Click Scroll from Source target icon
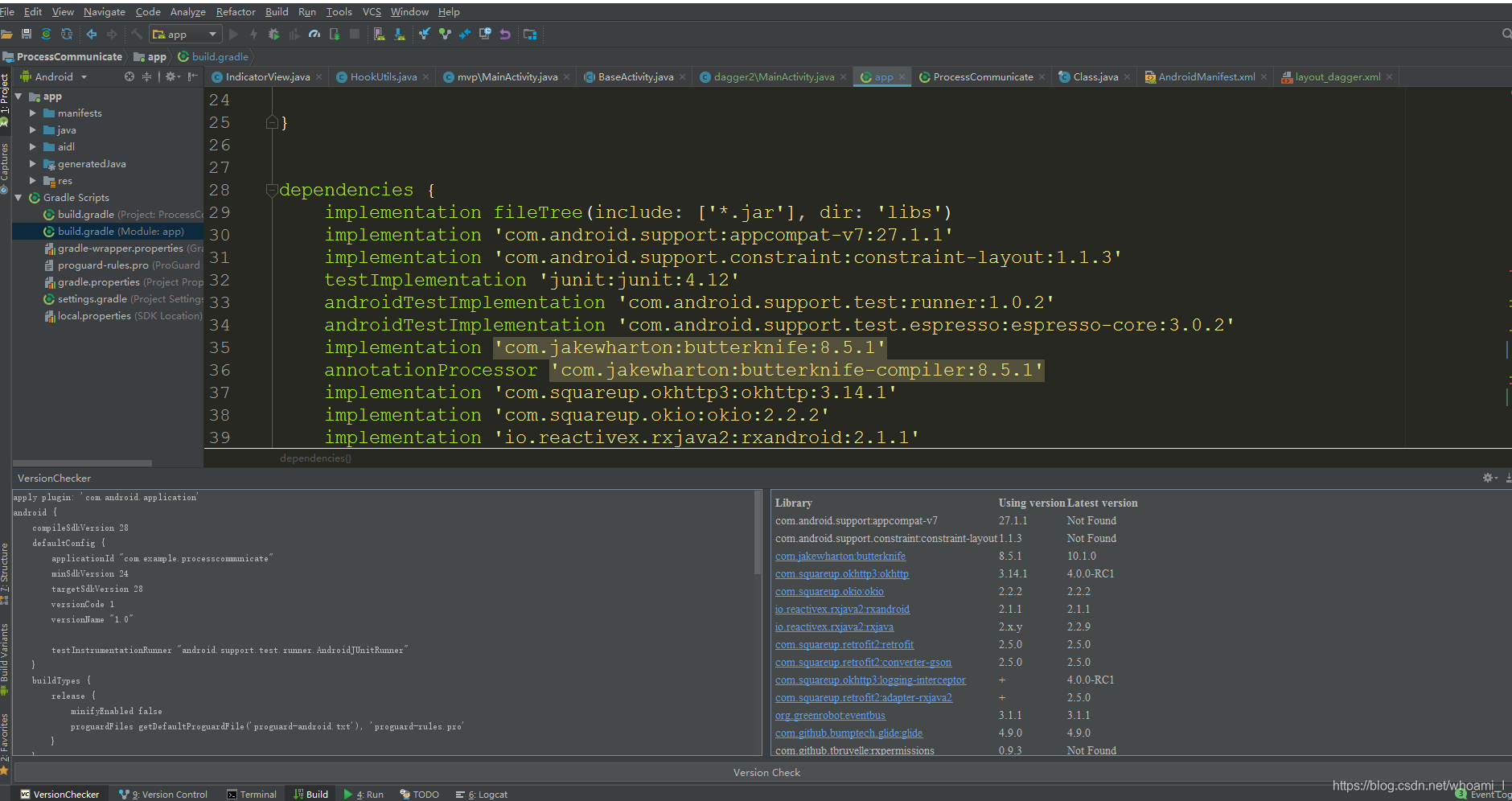This screenshot has height=801, width=1512. coord(129,76)
